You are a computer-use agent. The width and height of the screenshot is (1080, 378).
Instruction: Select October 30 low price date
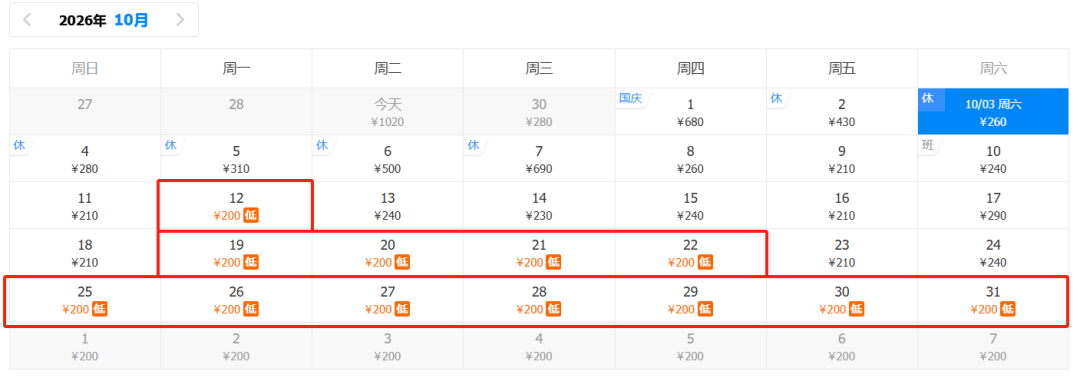[x=842, y=299]
